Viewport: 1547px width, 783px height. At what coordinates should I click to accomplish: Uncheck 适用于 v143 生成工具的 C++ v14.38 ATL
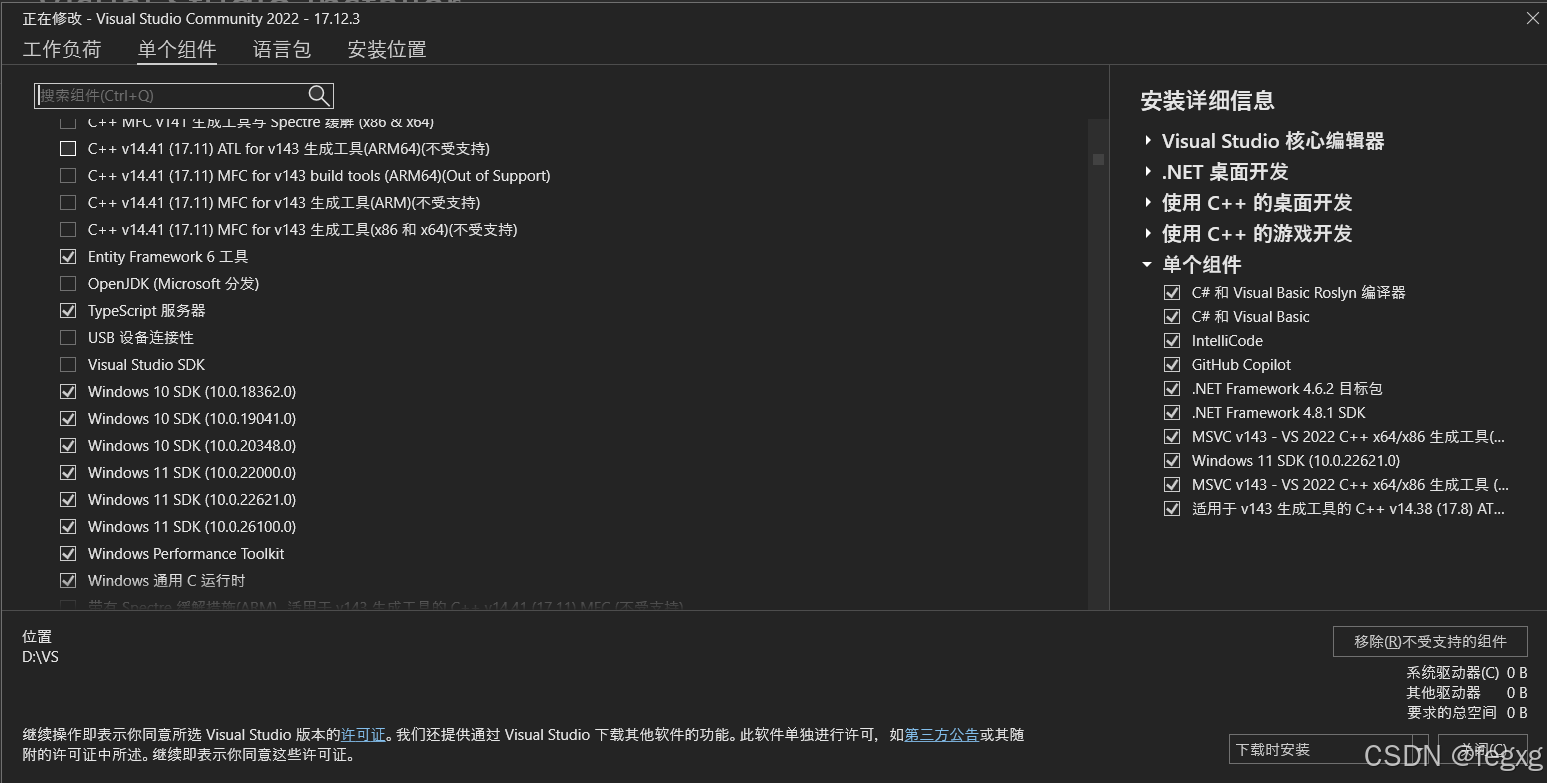tap(1172, 509)
